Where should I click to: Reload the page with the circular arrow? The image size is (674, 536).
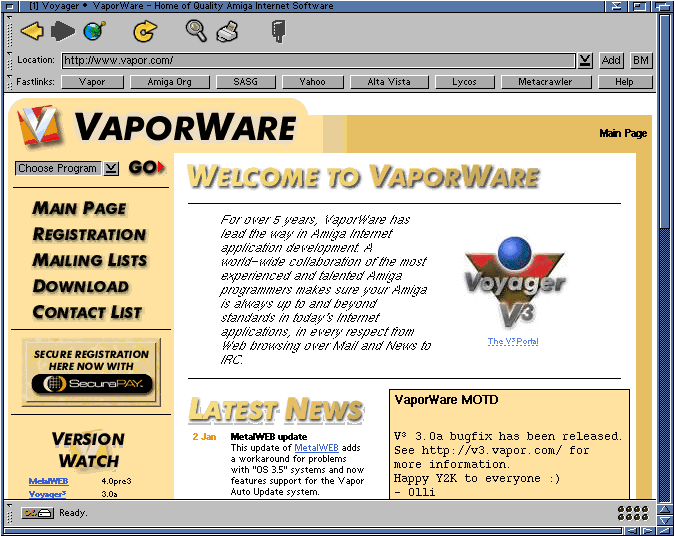point(144,31)
